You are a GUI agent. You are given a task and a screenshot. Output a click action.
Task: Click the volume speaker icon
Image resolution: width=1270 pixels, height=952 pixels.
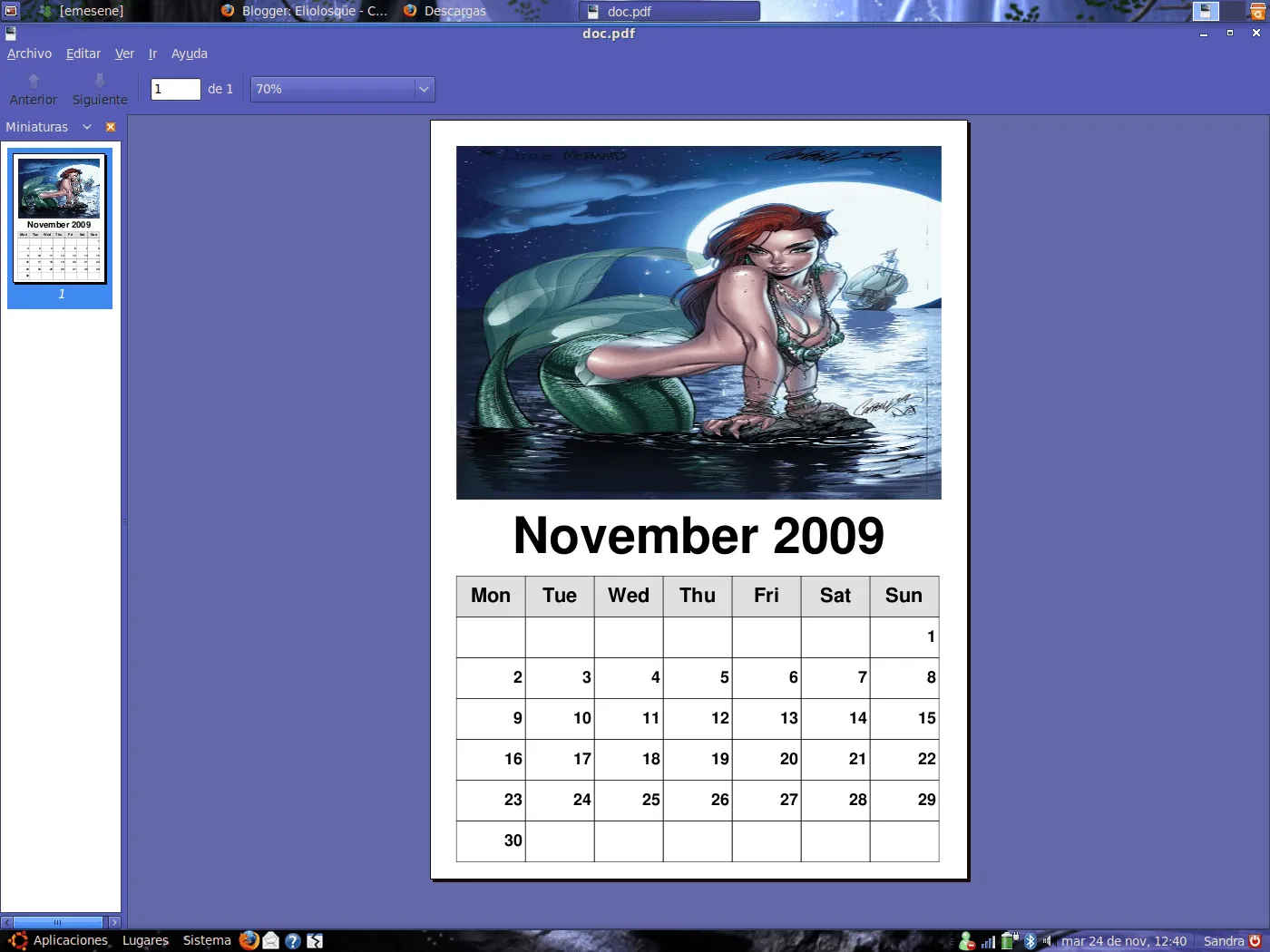click(x=1047, y=941)
